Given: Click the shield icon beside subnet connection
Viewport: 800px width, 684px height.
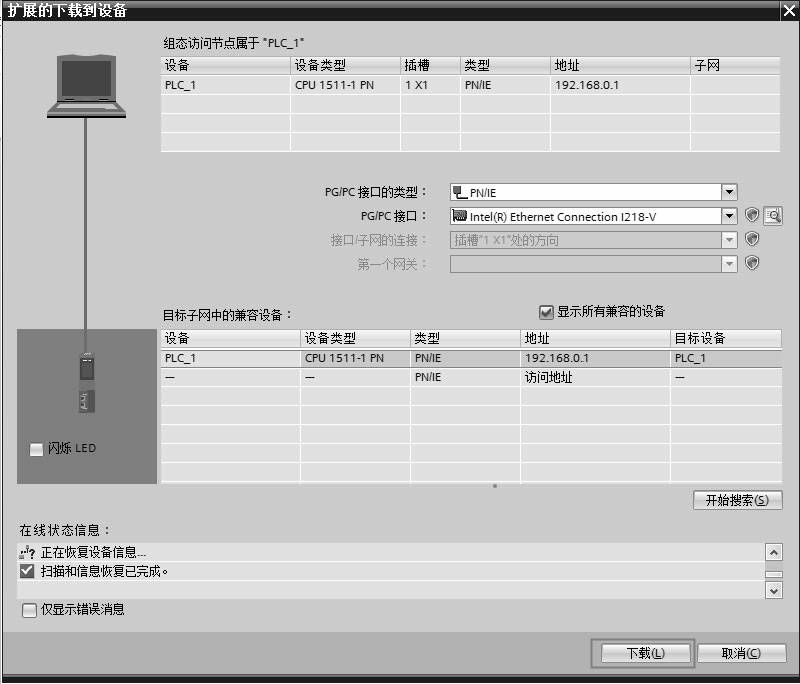Looking at the screenshot, I should (752, 239).
